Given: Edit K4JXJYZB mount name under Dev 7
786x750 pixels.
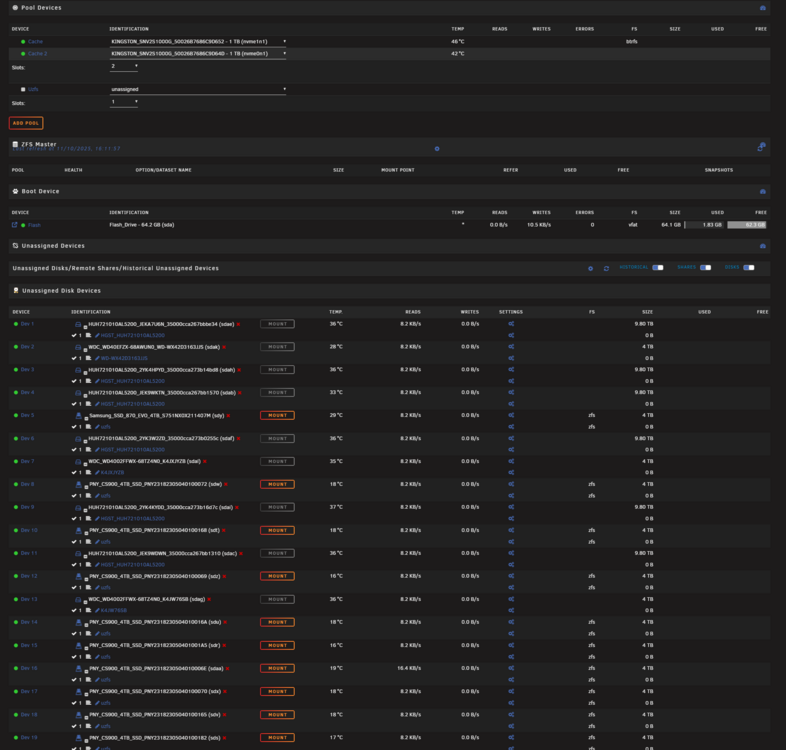Looking at the screenshot, I should [x=97, y=473].
